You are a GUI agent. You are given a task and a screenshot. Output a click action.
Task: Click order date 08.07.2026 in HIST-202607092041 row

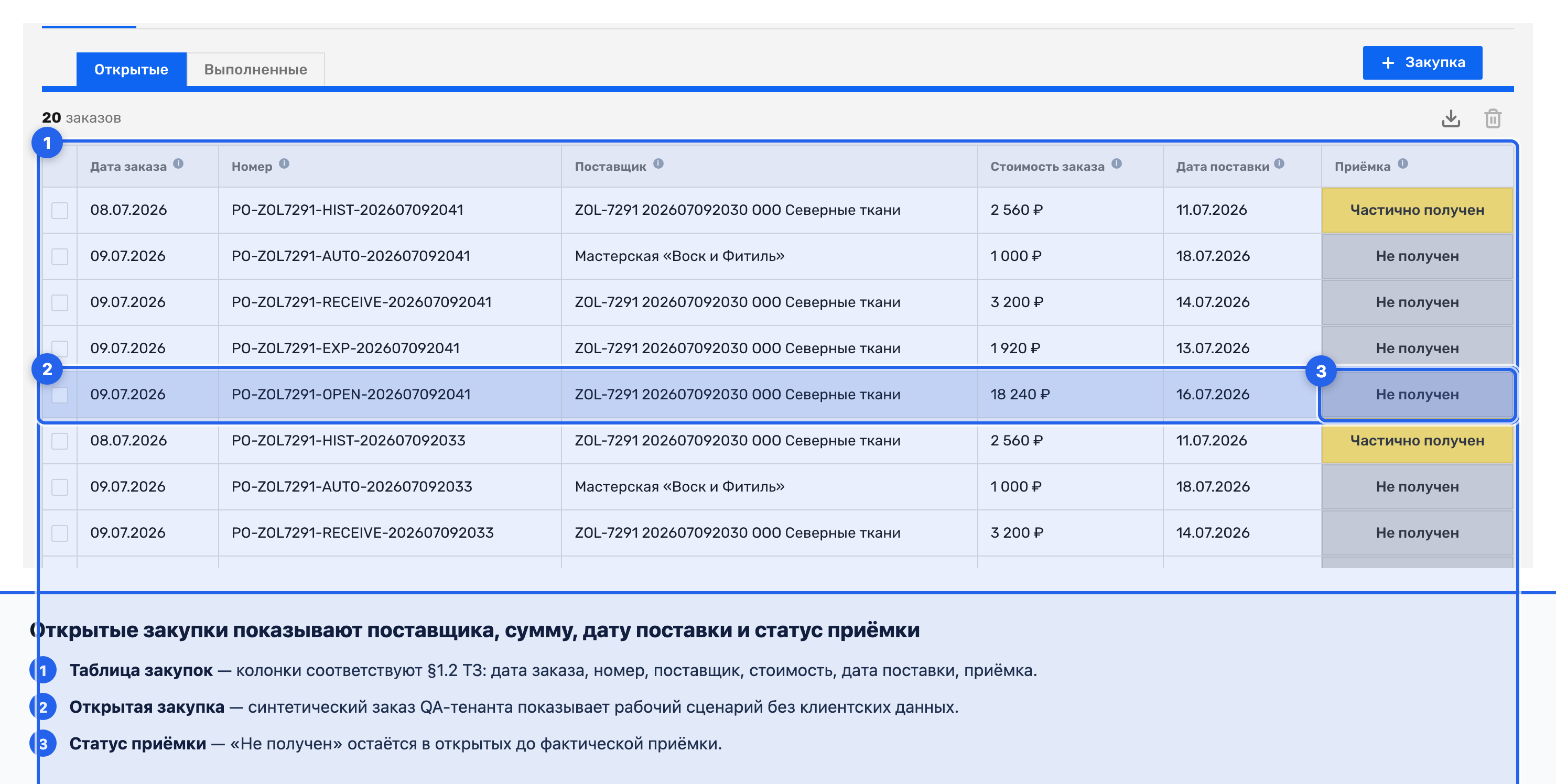click(x=128, y=210)
